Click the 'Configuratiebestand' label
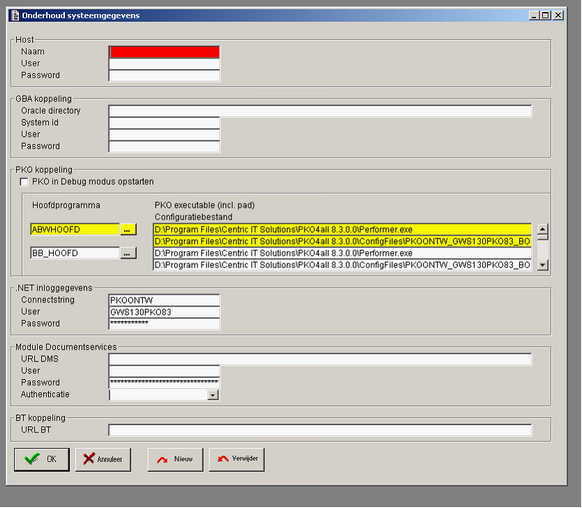 pos(193,217)
